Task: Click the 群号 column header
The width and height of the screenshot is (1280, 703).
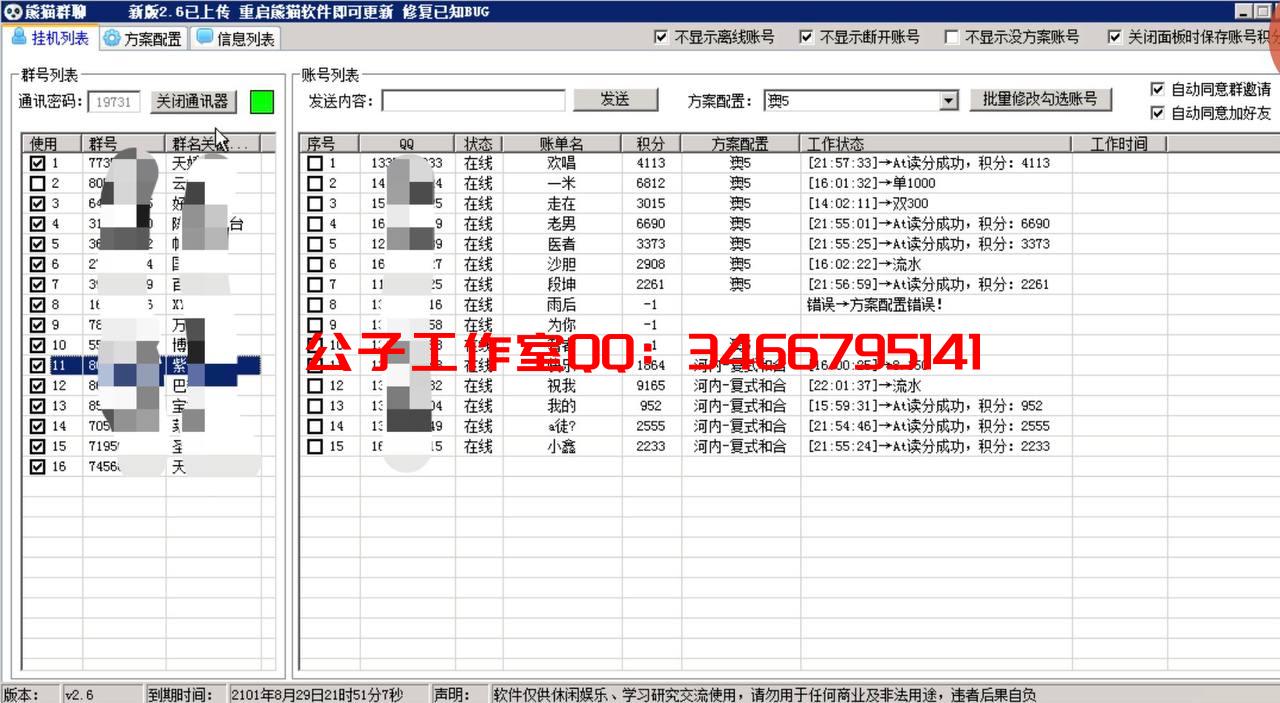Action: 124,144
